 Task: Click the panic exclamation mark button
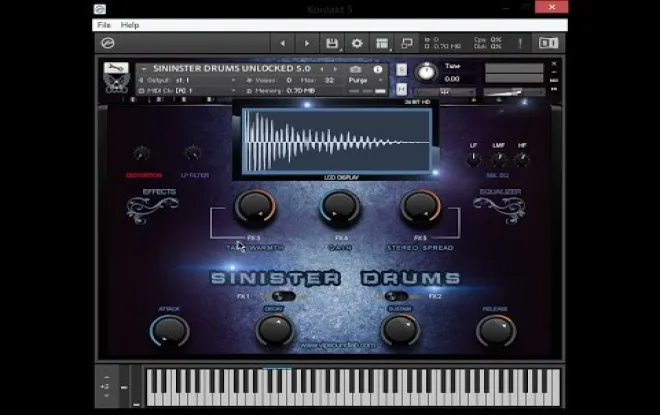(x=520, y=43)
